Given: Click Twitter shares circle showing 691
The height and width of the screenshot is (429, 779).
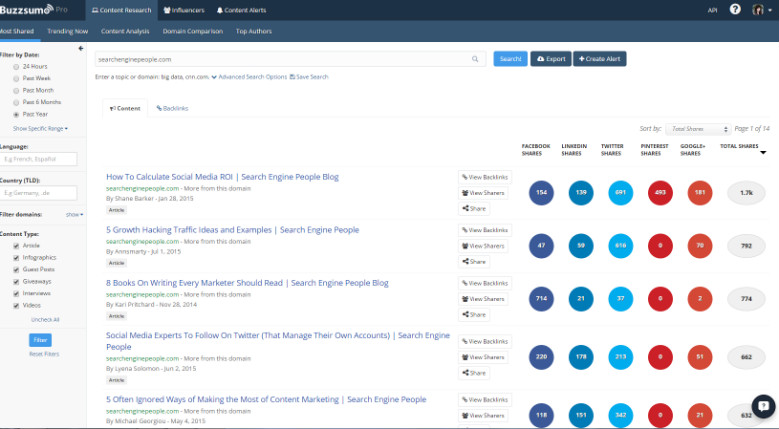Looking at the screenshot, I should (x=620, y=191).
